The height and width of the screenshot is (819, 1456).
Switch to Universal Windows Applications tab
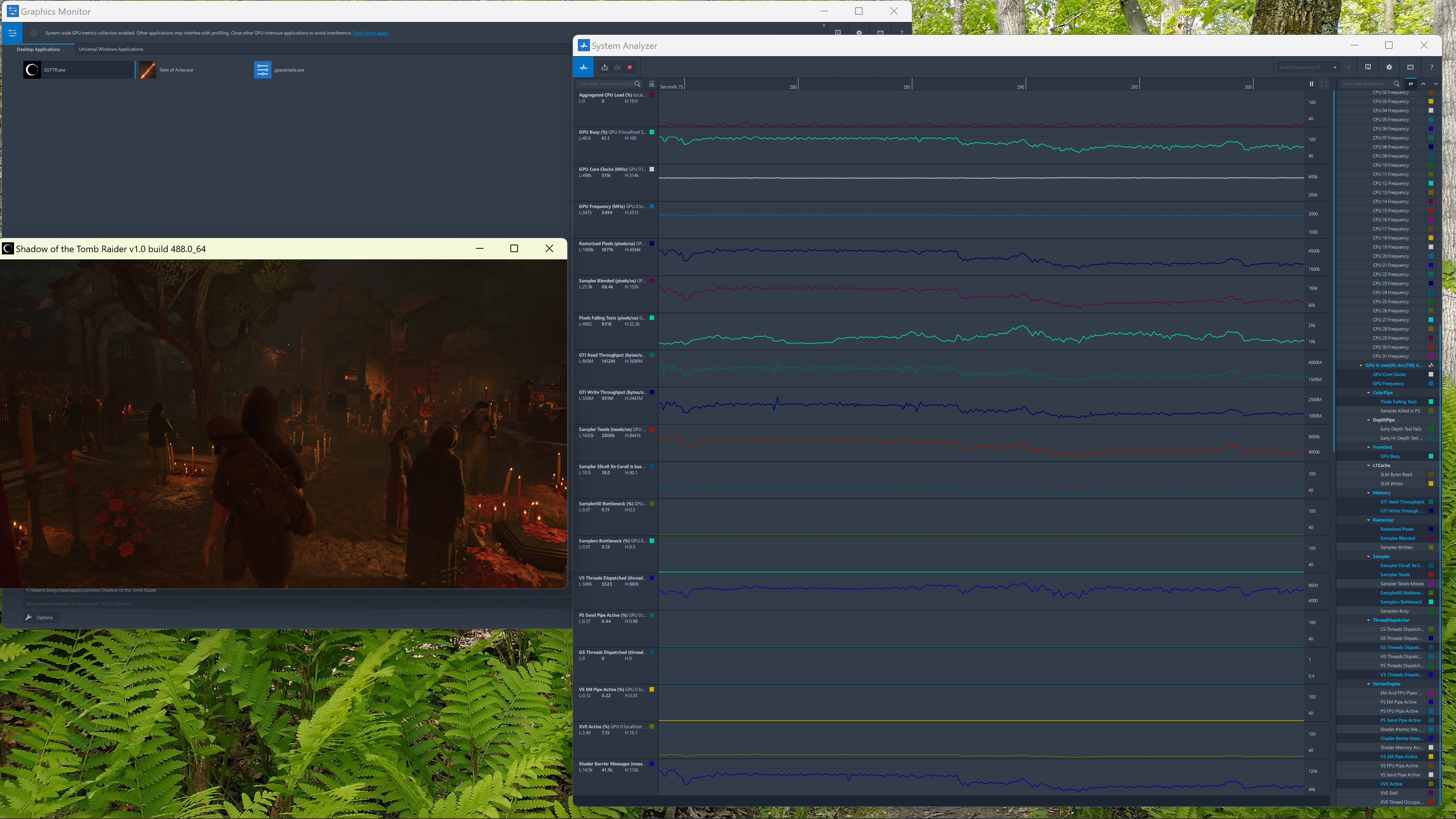[x=111, y=49]
